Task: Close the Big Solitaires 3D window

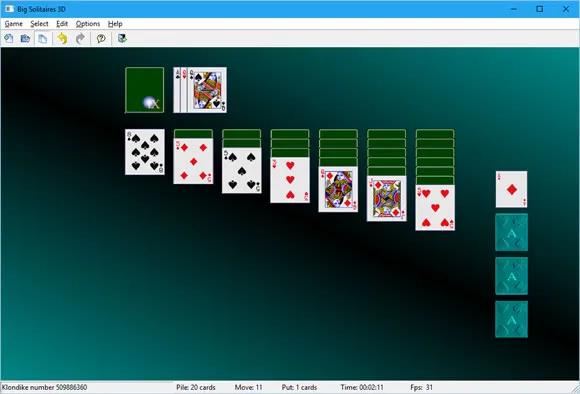Action: [566, 9]
